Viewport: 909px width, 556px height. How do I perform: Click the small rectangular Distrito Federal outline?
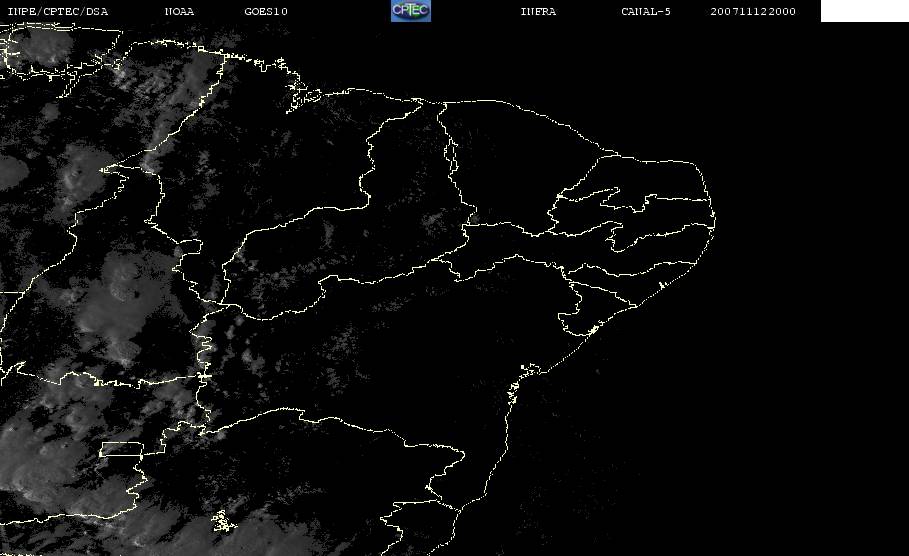121,450
